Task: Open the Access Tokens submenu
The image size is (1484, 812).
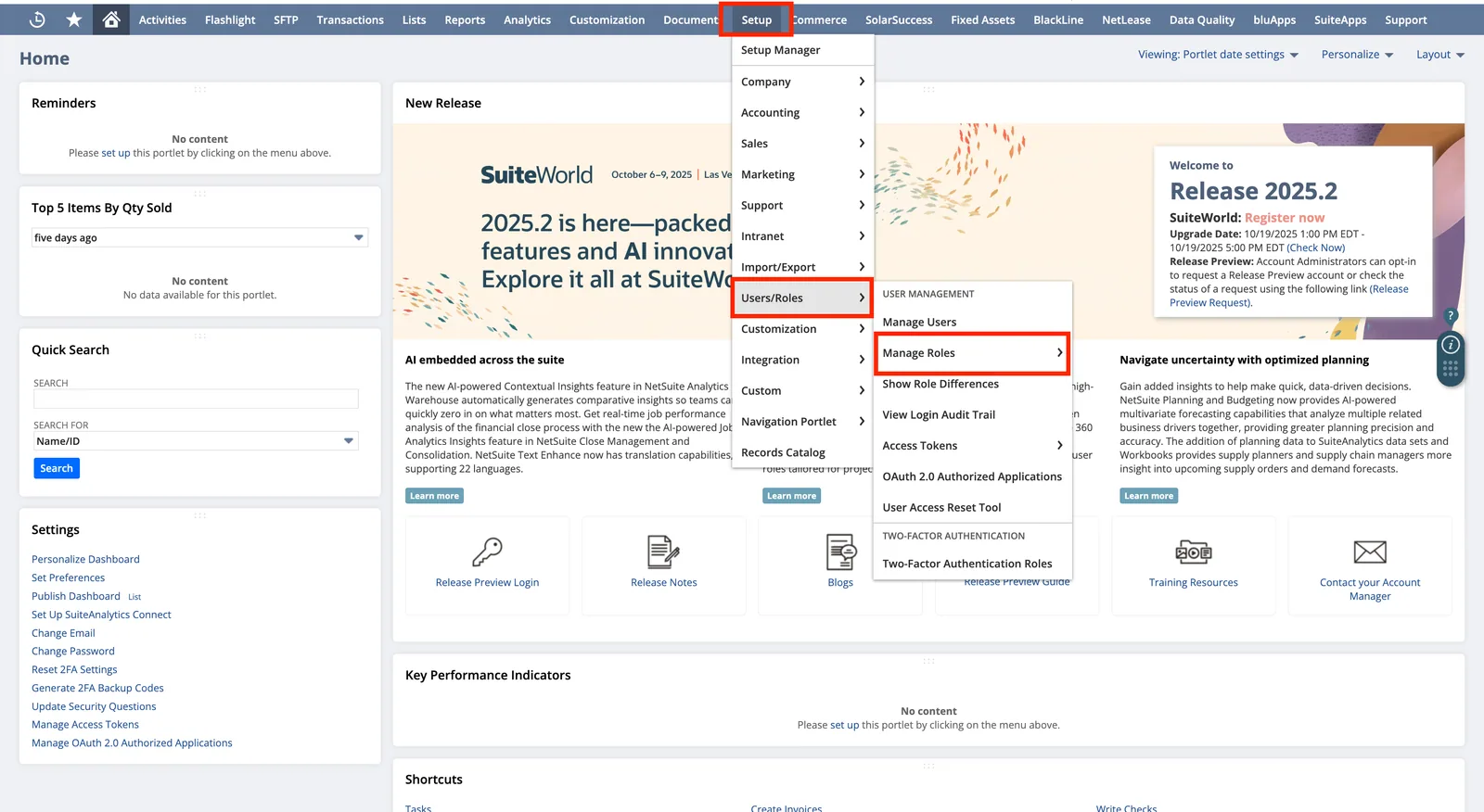Action: coord(972,446)
